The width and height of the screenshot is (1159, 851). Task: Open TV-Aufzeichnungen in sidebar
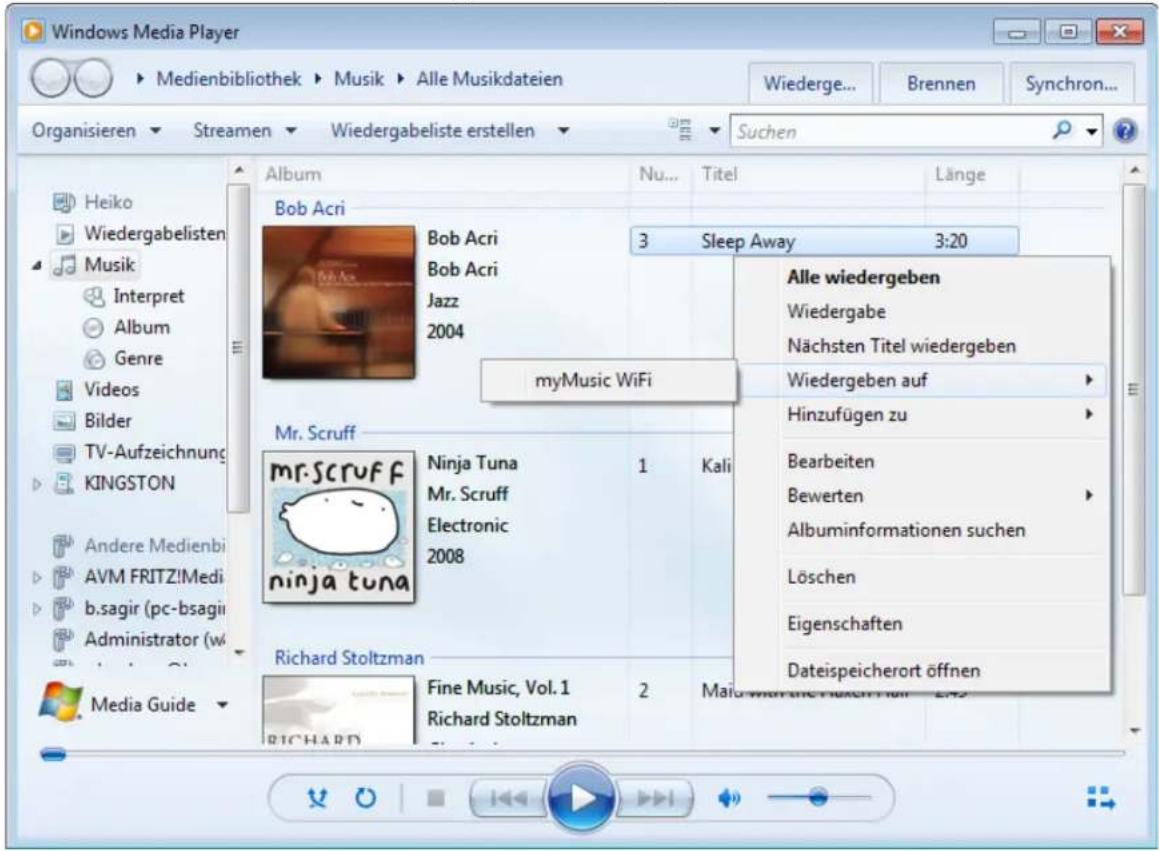click(x=140, y=452)
